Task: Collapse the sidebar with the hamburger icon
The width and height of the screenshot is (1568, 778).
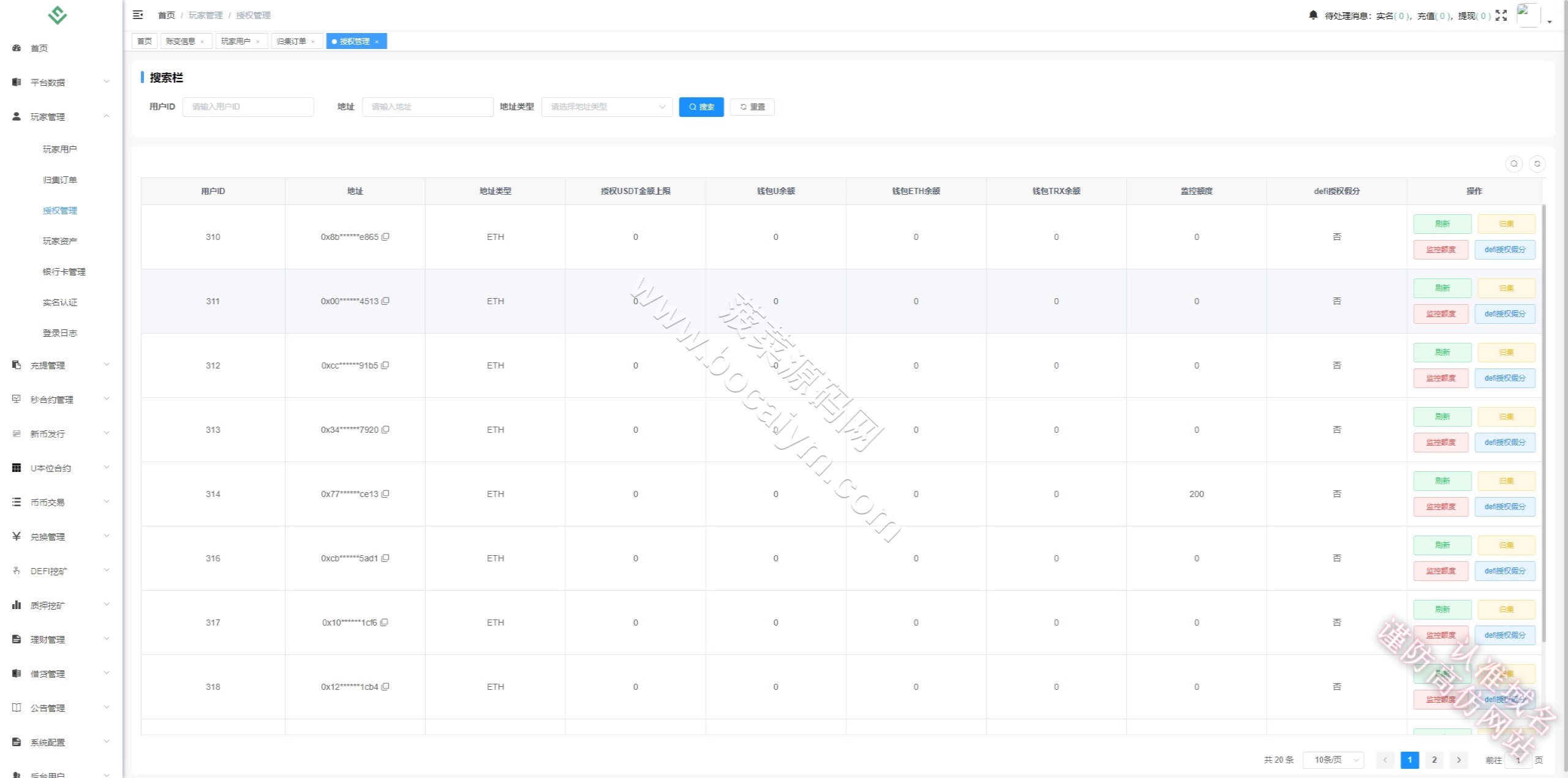Action: pyautogui.click(x=138, y=15)
